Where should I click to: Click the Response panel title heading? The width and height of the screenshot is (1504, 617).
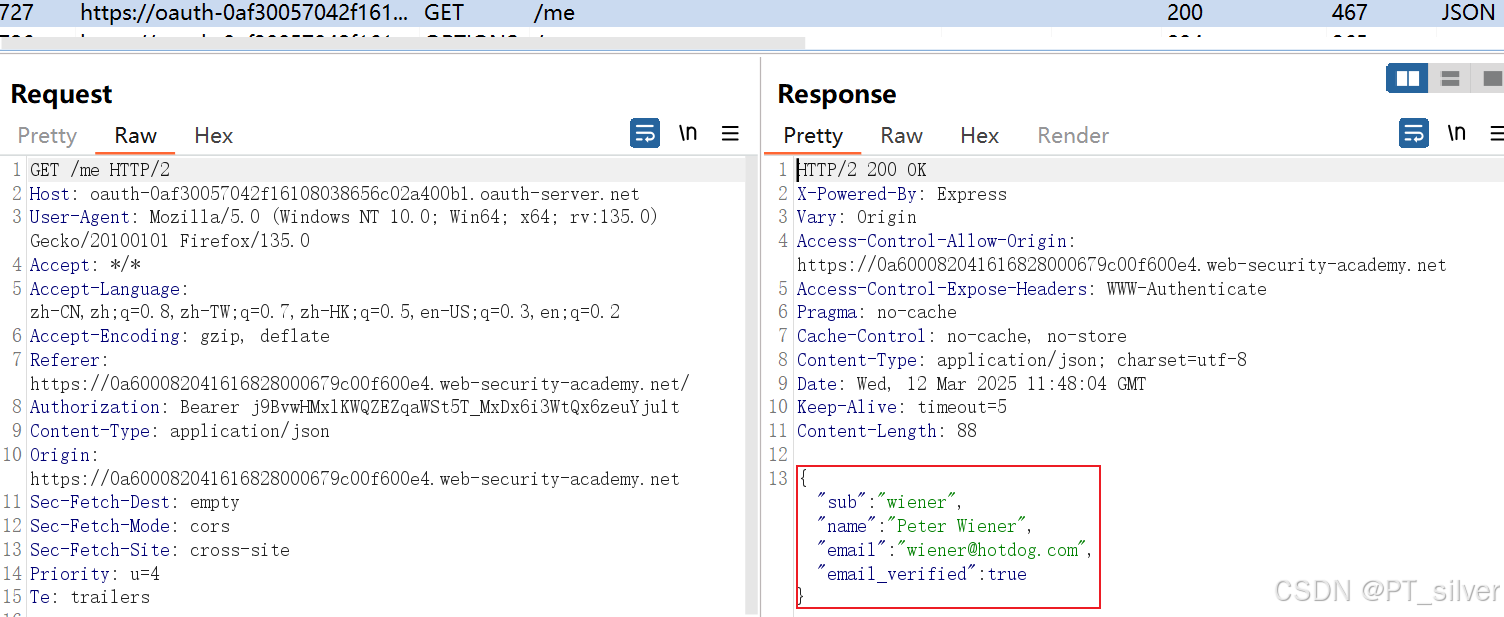(x=836, y=94)
